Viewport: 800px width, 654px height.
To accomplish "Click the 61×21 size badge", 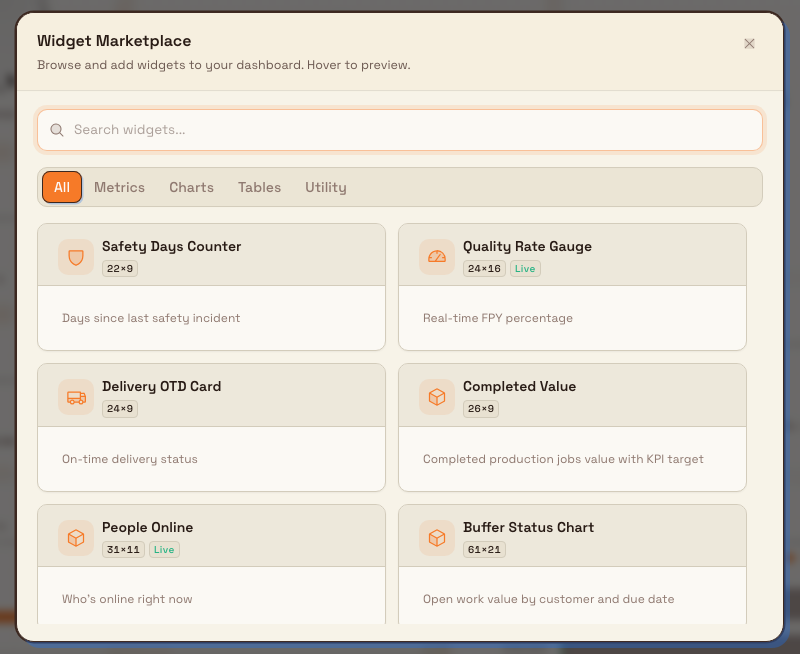I will (x=484, y=549).
